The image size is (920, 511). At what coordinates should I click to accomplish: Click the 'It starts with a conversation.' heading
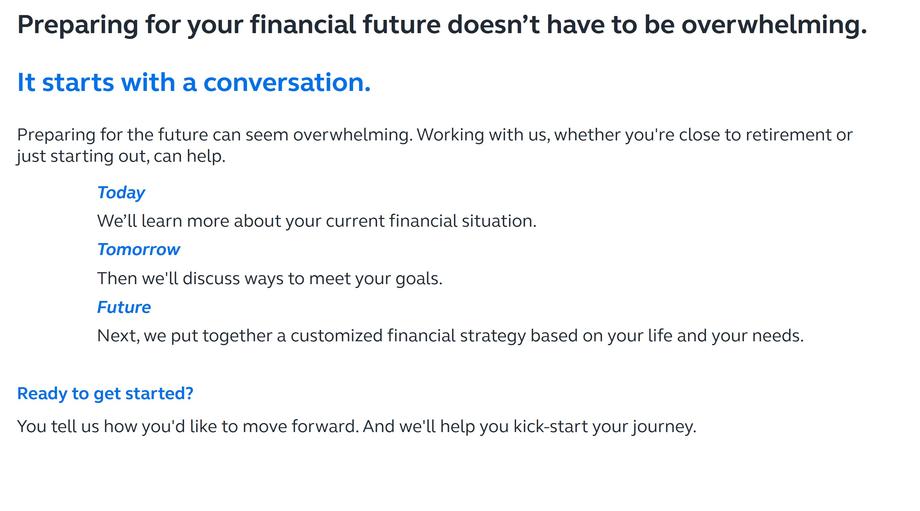[194, 82]
